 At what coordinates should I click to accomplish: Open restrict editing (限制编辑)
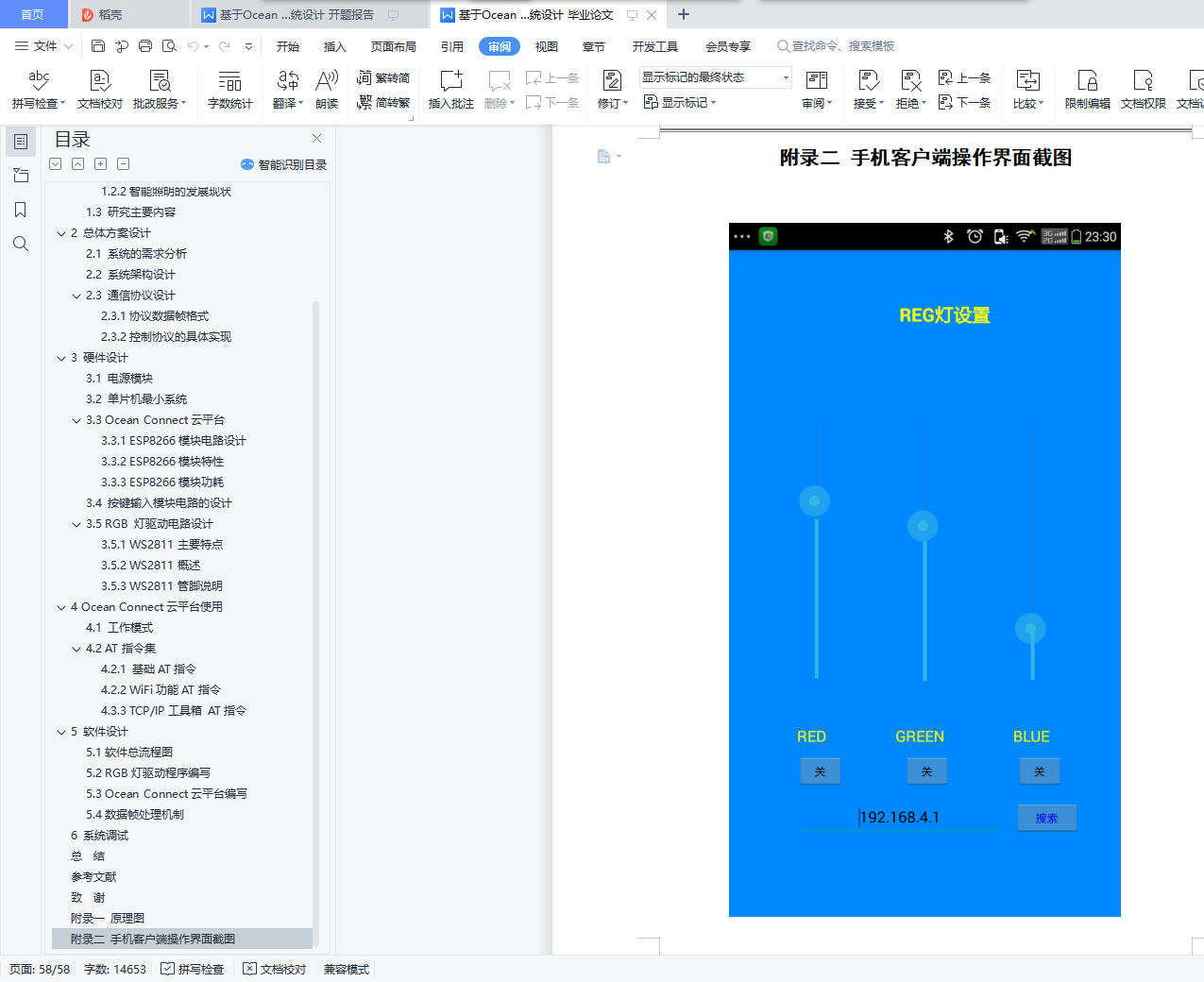pyautogui.click(x=1087, y=90)
